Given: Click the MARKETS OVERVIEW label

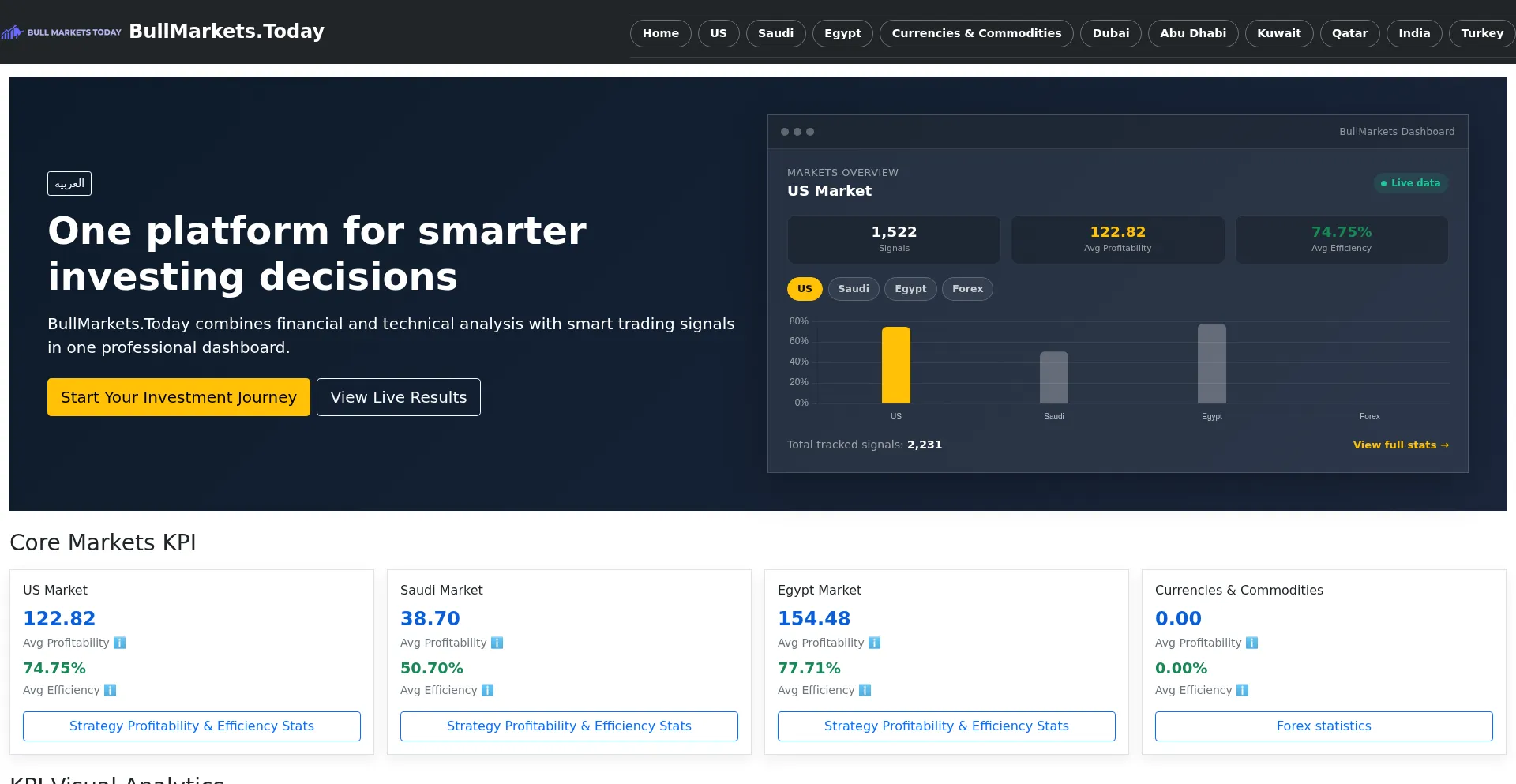Looking at the screenshot, I should click(842, 173).
